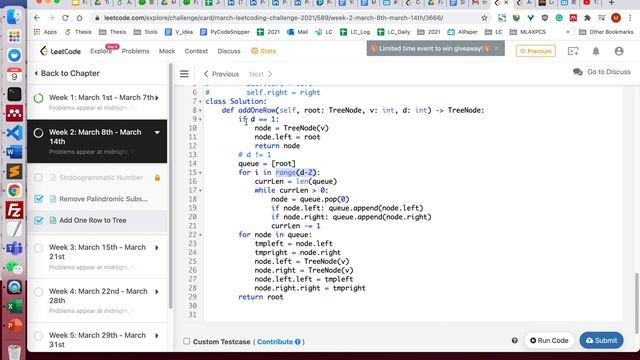Go to the Mock tab
The image size is (640, 360).
pos(167,51)
